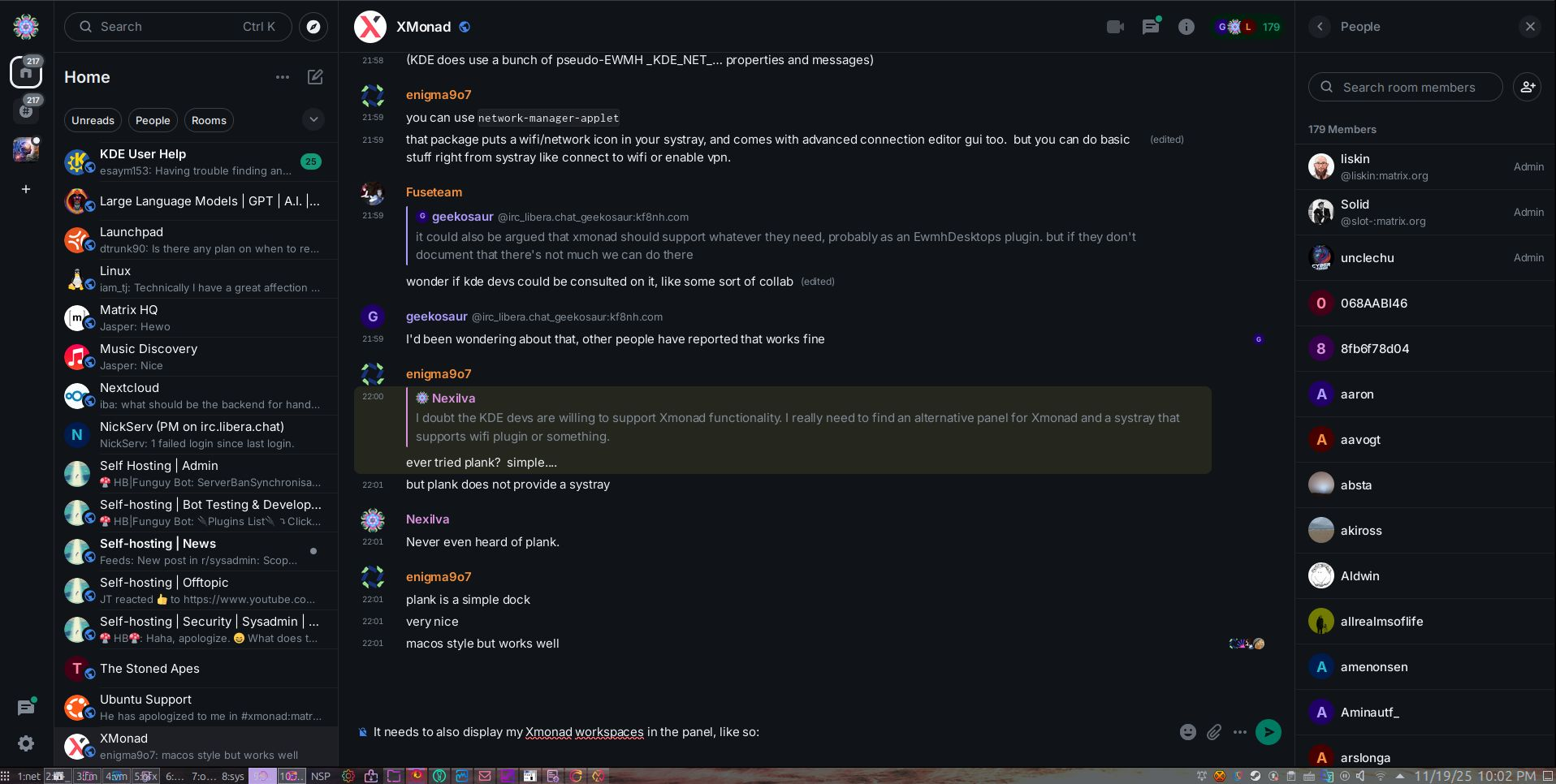Attach a file using the paperclip icon
Screen dimensions: 1556x784
[1214, 732]
